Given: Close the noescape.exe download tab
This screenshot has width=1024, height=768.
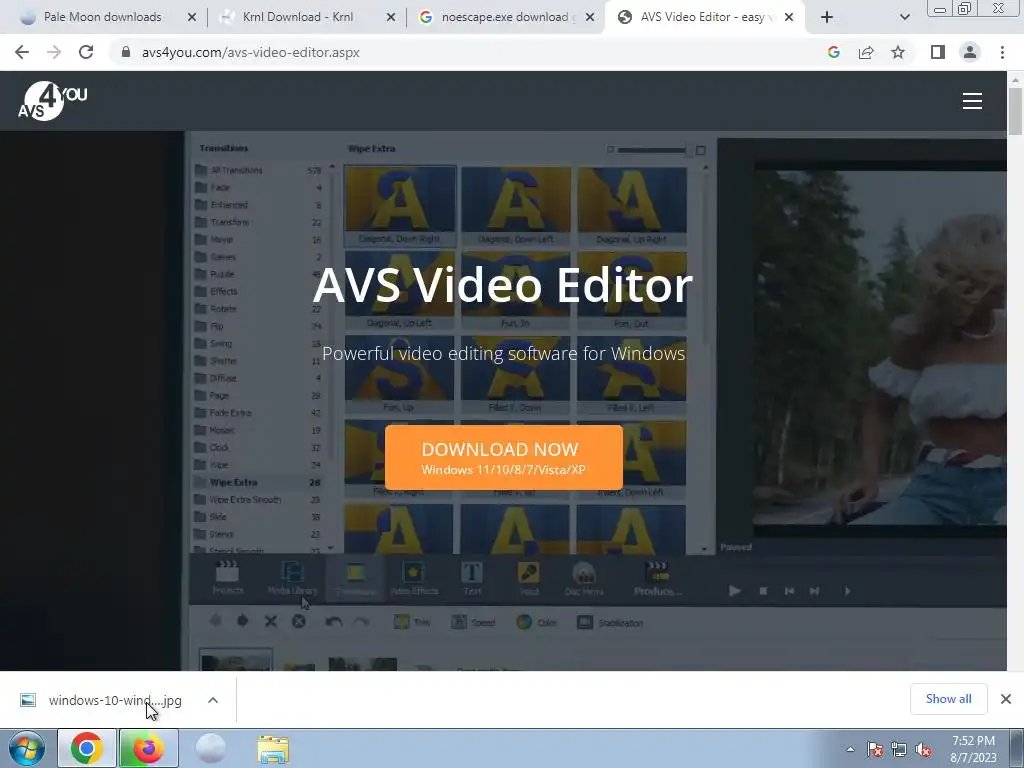Looking at the screenshot, I should click(590, 18).
